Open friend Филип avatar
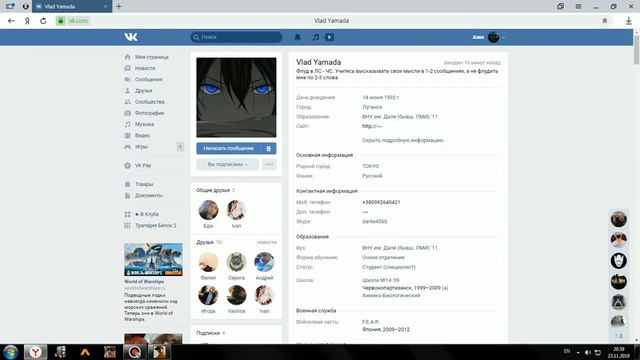The height and width of the screenshot is (360, 640). pyautogui.click(x=208, y=262)
